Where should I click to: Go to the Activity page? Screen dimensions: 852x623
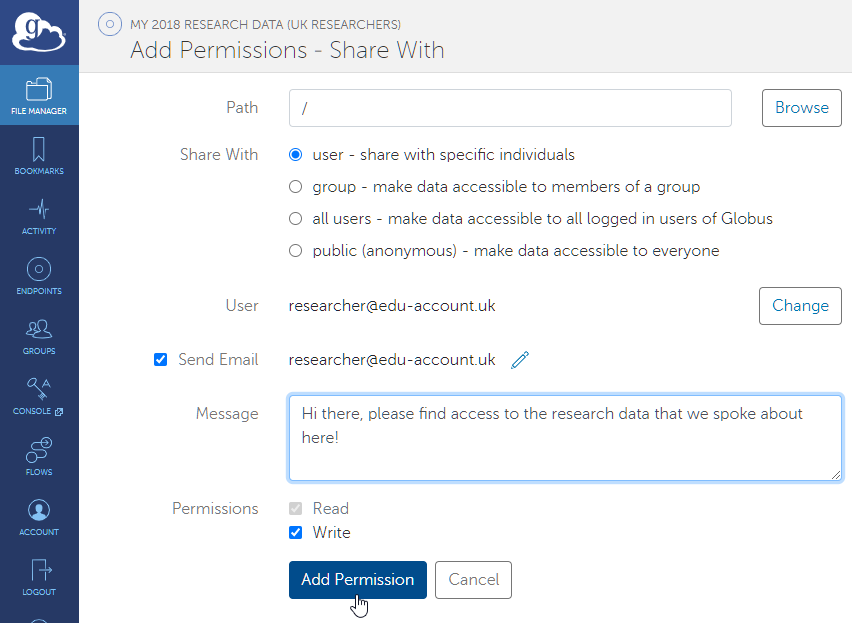(39, 216)
